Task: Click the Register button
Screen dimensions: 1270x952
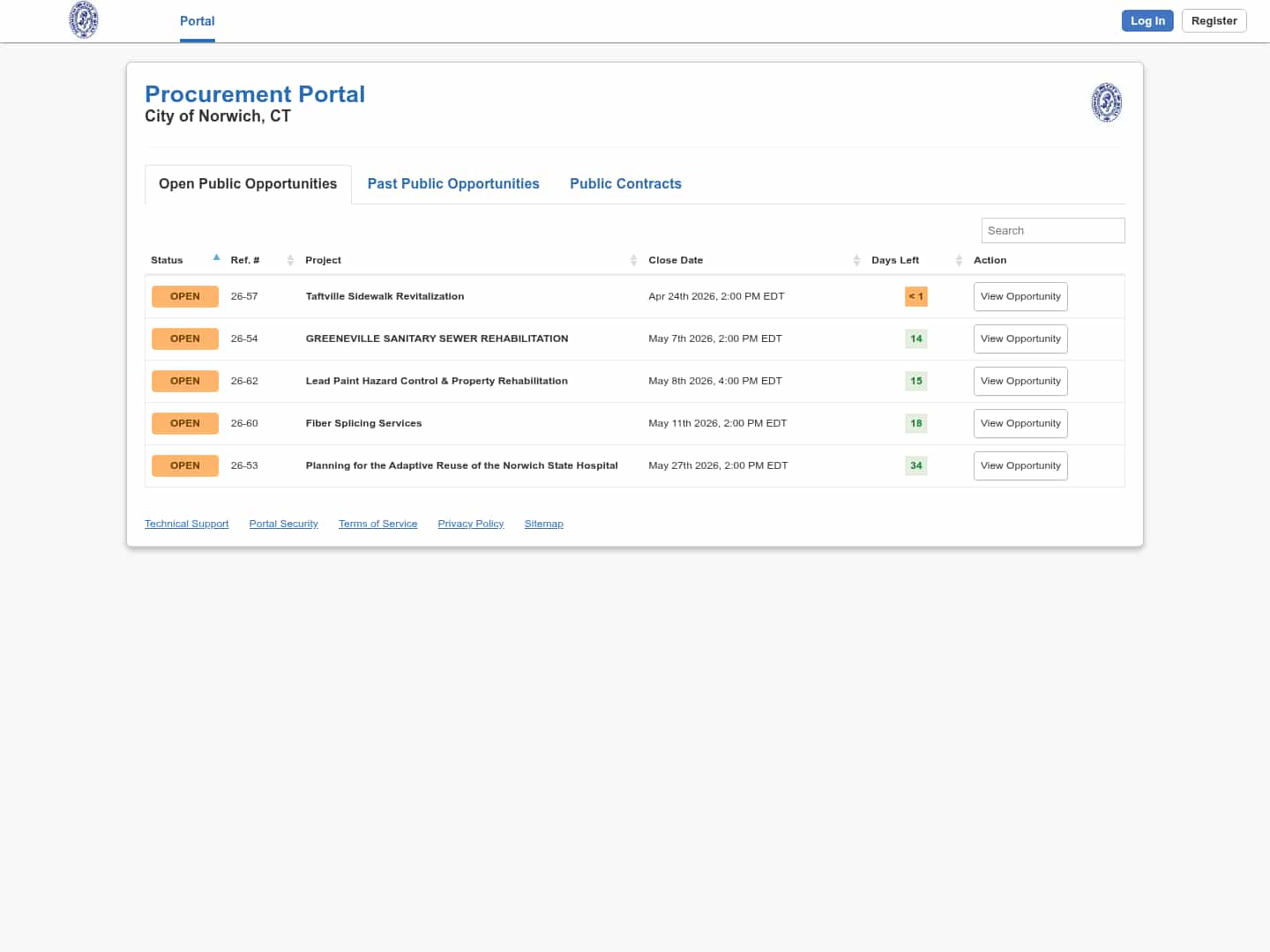Action: (x=1214, y=21)
